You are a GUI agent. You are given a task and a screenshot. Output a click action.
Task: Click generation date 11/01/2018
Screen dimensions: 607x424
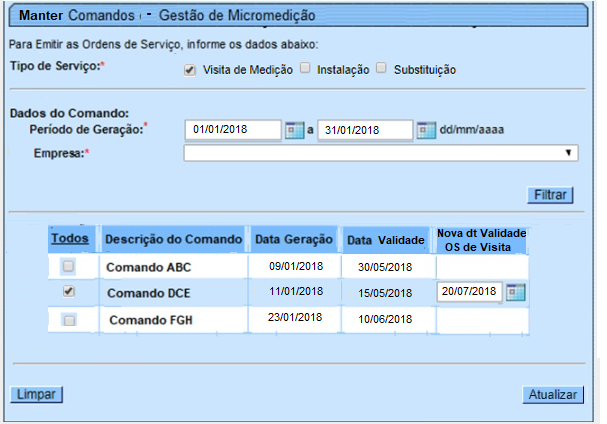(x=296, y=292)
